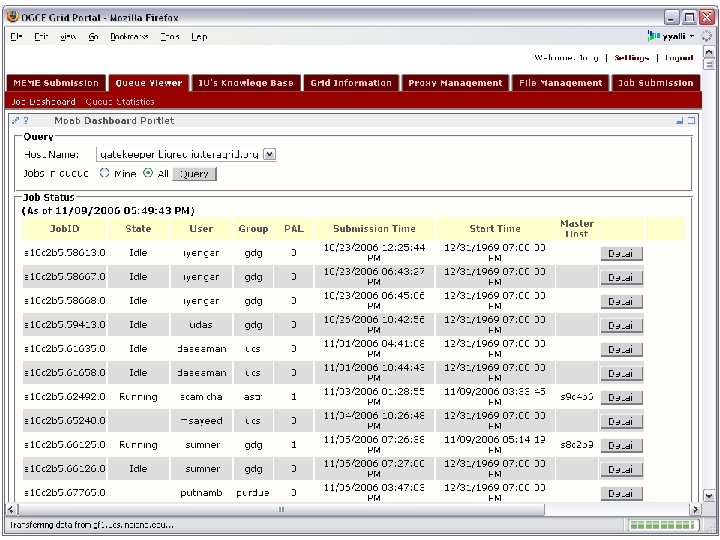Open the View menu
Viewport: 720px width, 540px height.
point(68,37)
